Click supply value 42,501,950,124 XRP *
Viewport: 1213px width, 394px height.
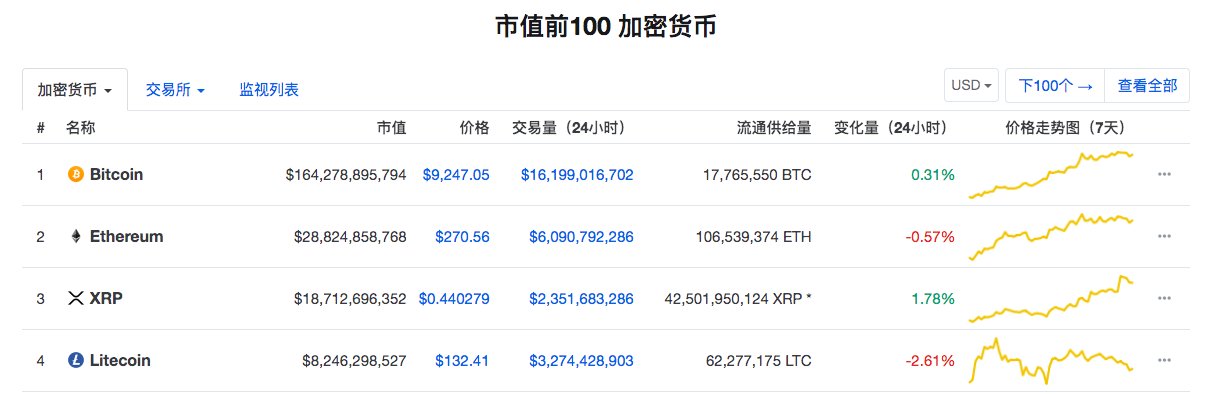click(x=738, y=299)
